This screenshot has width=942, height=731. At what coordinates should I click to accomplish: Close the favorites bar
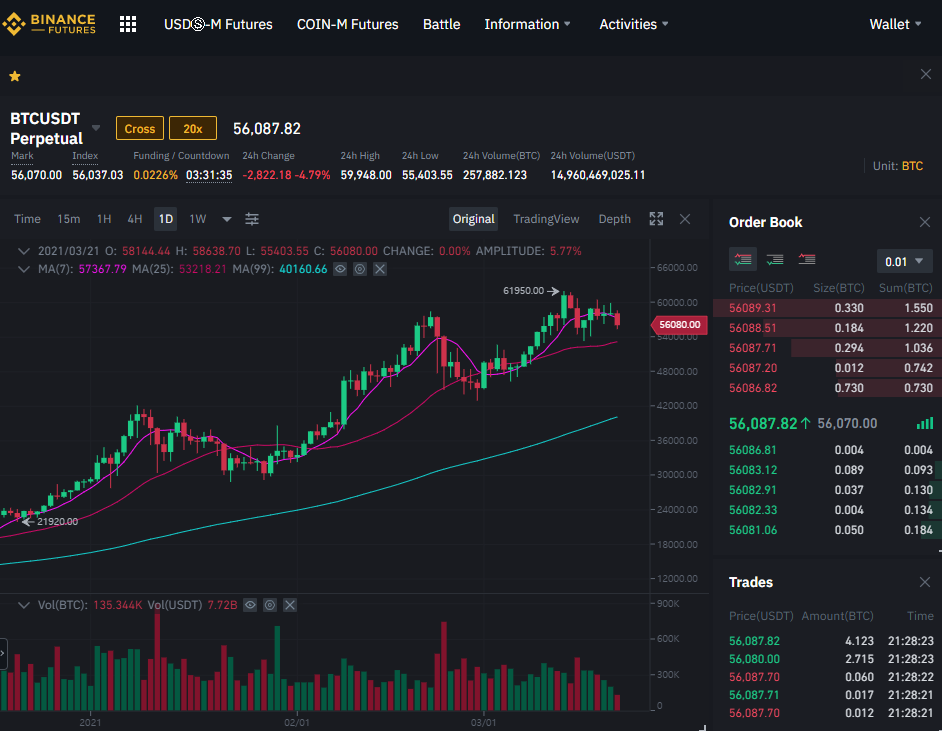coord(926,74)
